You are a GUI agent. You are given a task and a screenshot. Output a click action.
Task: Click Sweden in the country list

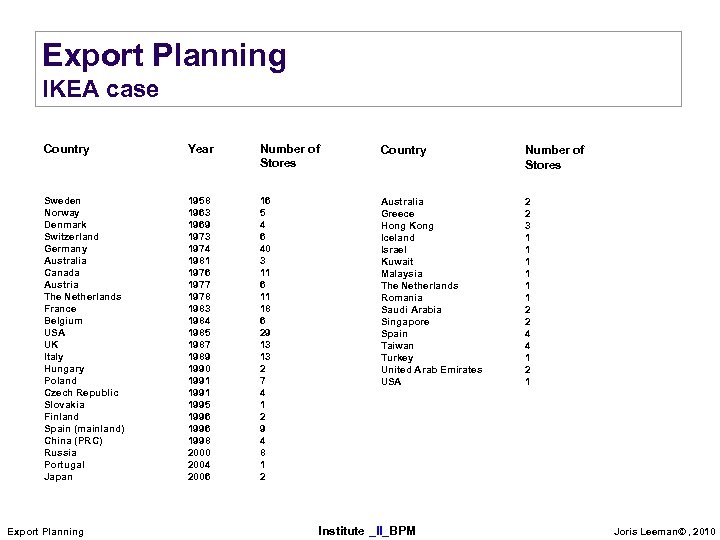point(62,201)
